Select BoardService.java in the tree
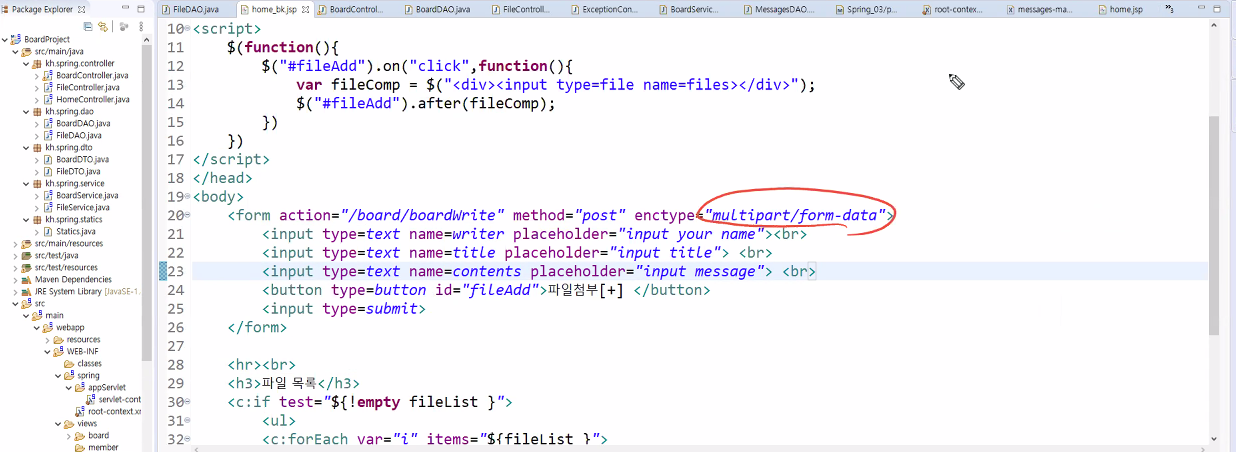Image resolution: width=1236 pixels, height=452 pixels. (87, 195)
